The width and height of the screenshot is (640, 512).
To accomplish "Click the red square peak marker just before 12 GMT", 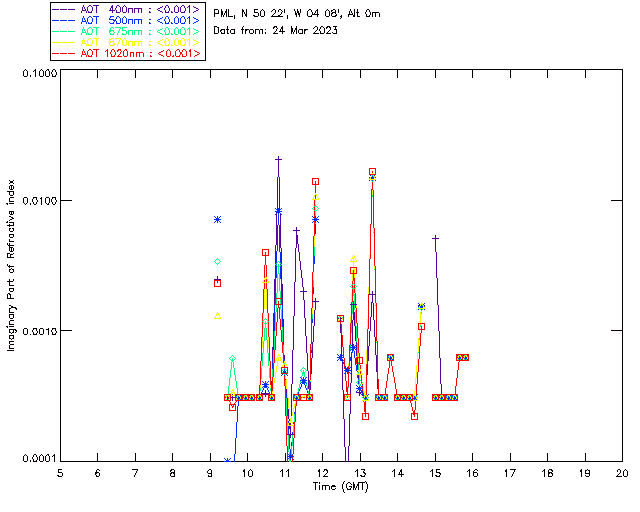I will pyautogui.click(x=316, y=181).
